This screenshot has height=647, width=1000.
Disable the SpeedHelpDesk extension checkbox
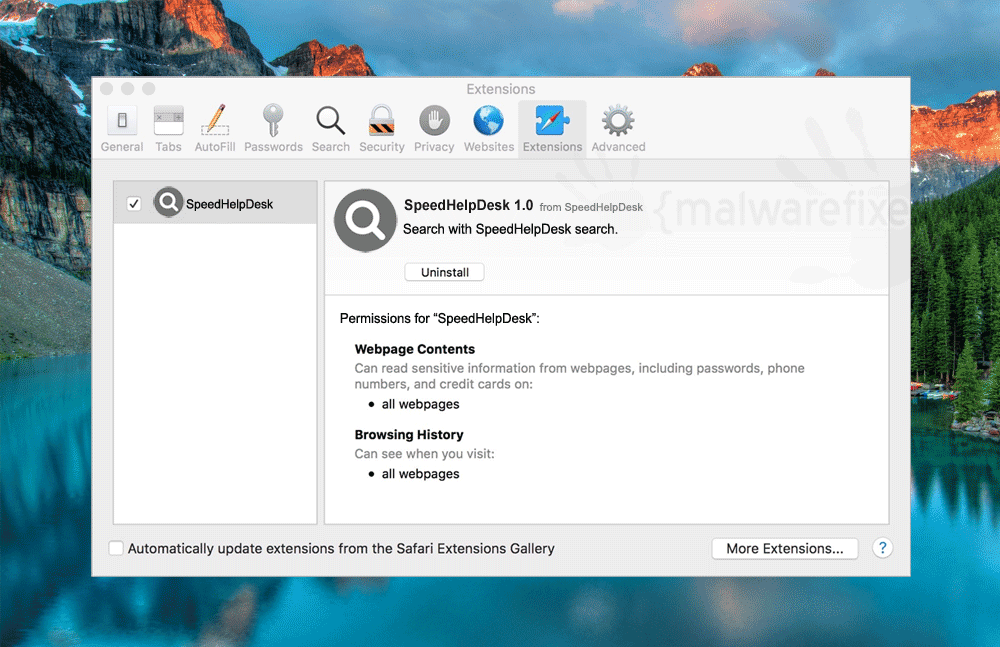coord(134,204)
